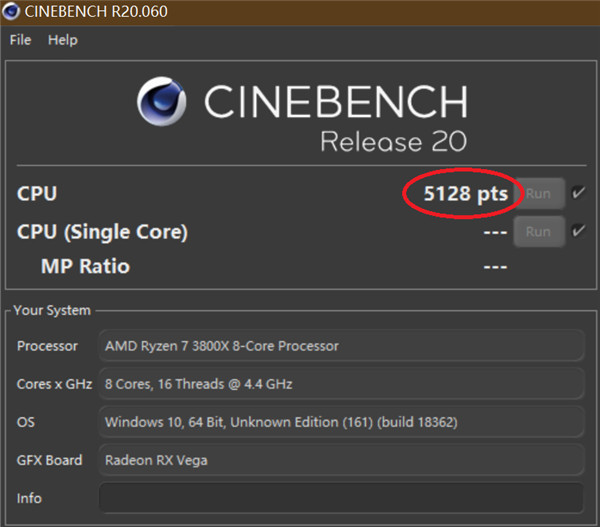Click the Info text field
This screenshot has width=600, height=527.
pos(340,497)
